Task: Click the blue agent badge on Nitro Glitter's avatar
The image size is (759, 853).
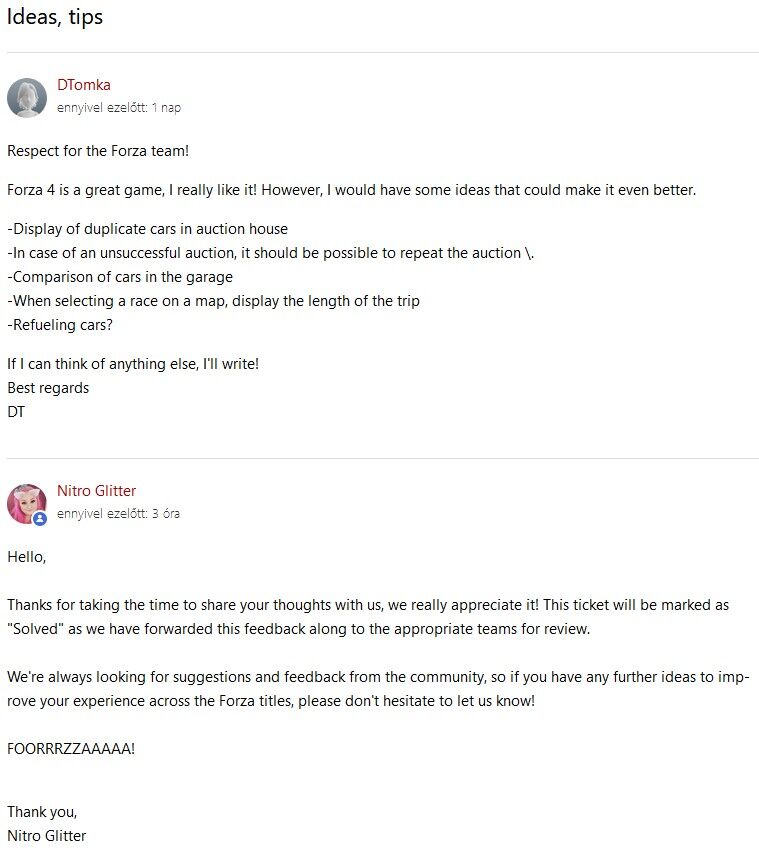Action: [40, 519]
